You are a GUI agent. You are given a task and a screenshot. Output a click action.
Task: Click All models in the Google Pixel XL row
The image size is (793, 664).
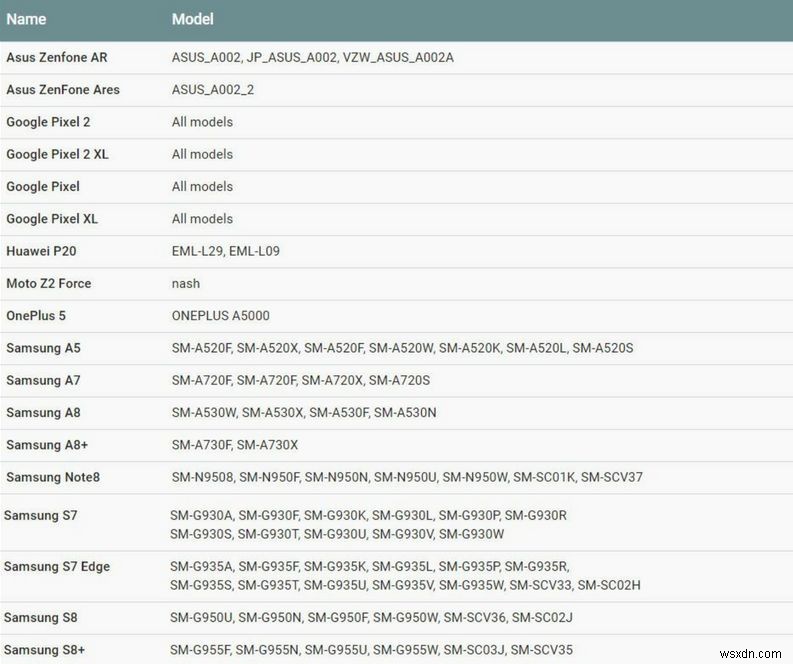click(202, 219)
